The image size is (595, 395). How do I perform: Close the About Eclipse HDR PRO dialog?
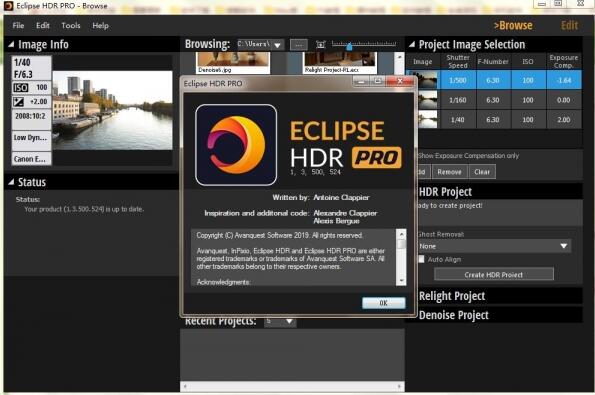[x=400, y=81]
